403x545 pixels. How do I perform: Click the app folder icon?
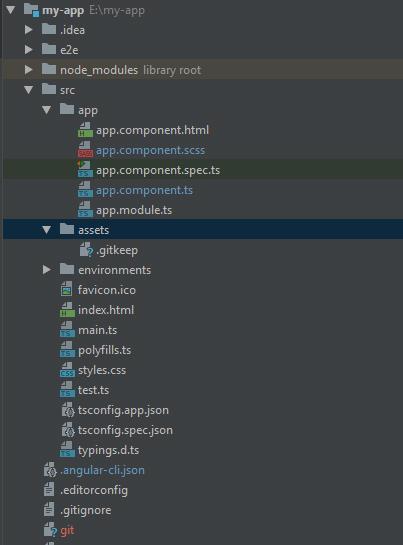[x=67, y=109]
